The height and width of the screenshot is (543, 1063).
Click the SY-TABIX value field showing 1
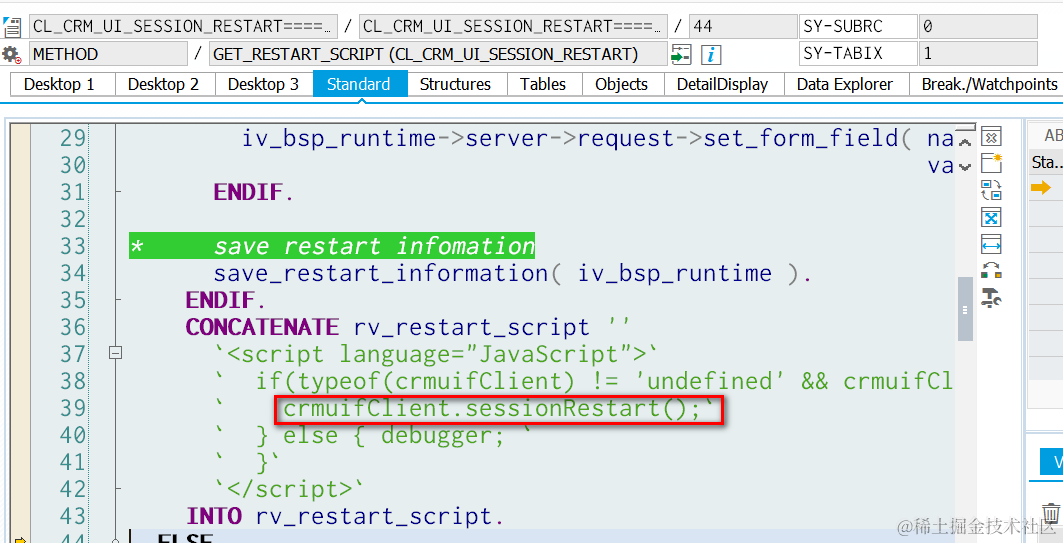coord(978,54)
